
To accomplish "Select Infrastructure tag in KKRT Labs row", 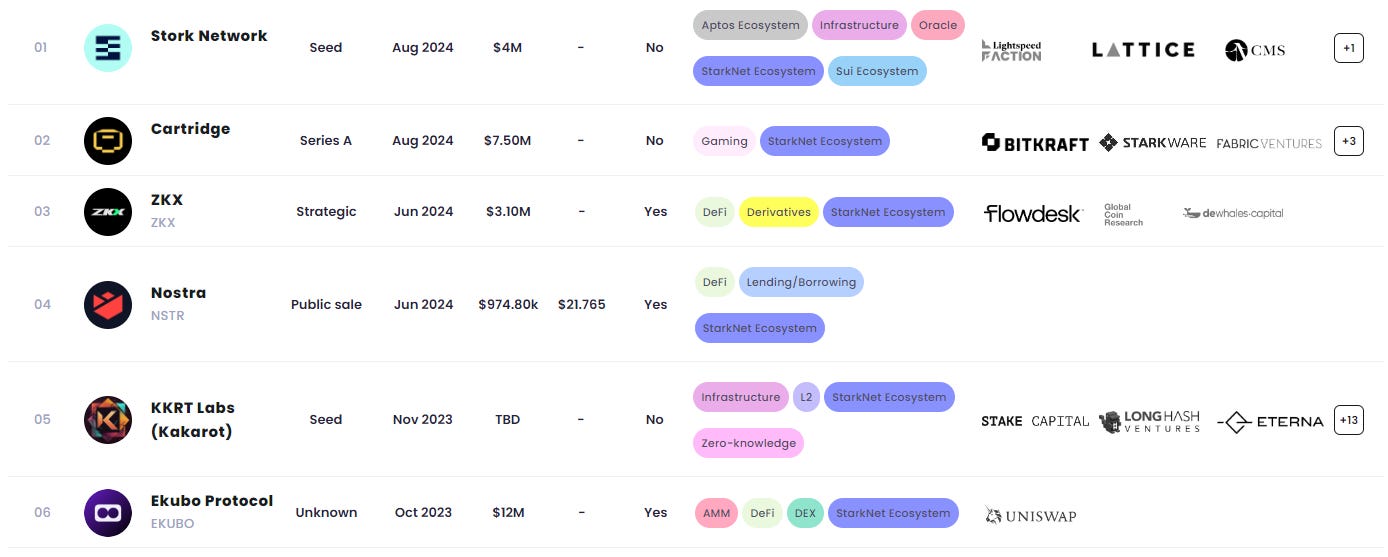I will point(740,397).
